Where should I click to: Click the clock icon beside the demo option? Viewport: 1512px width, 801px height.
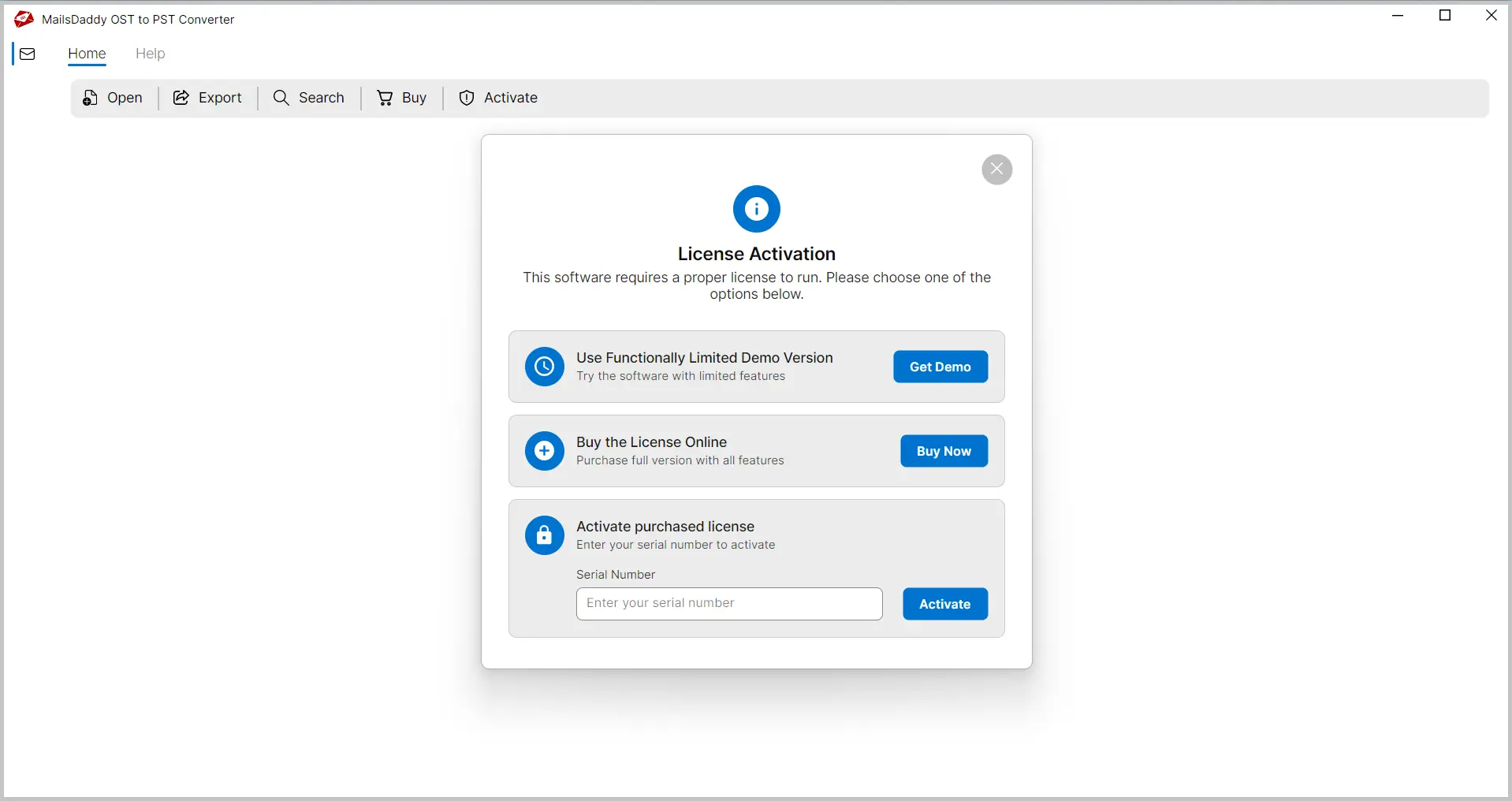pos(545,367)
